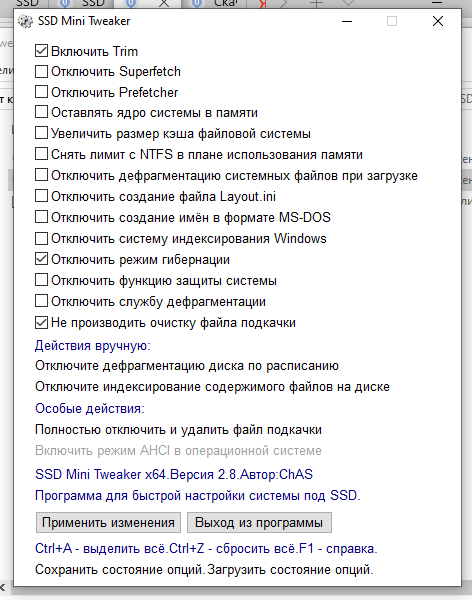Click Сохранить состояние опций
Screen dimensions: 472x600
click(120, 570)
